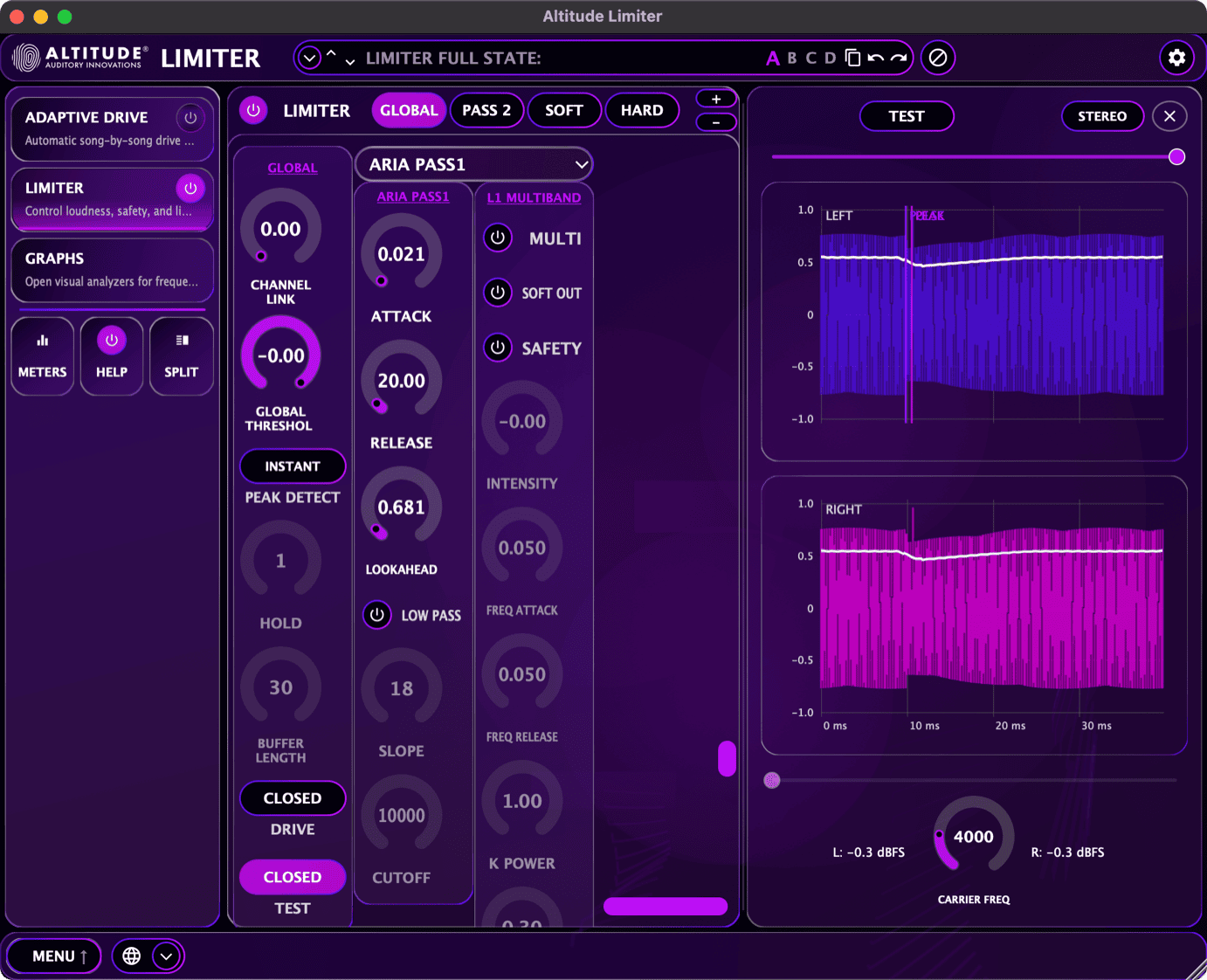
Task: Click the Release 20.00 knob
Action: tap(402, 380)
